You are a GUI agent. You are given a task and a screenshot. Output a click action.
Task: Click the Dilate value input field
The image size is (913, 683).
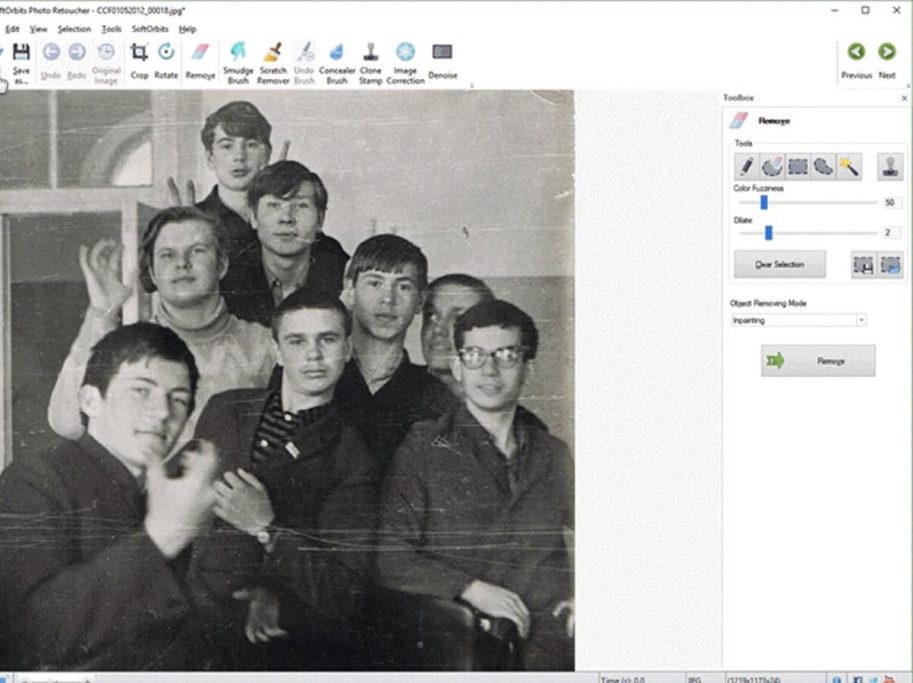click(x=891, y=233)
